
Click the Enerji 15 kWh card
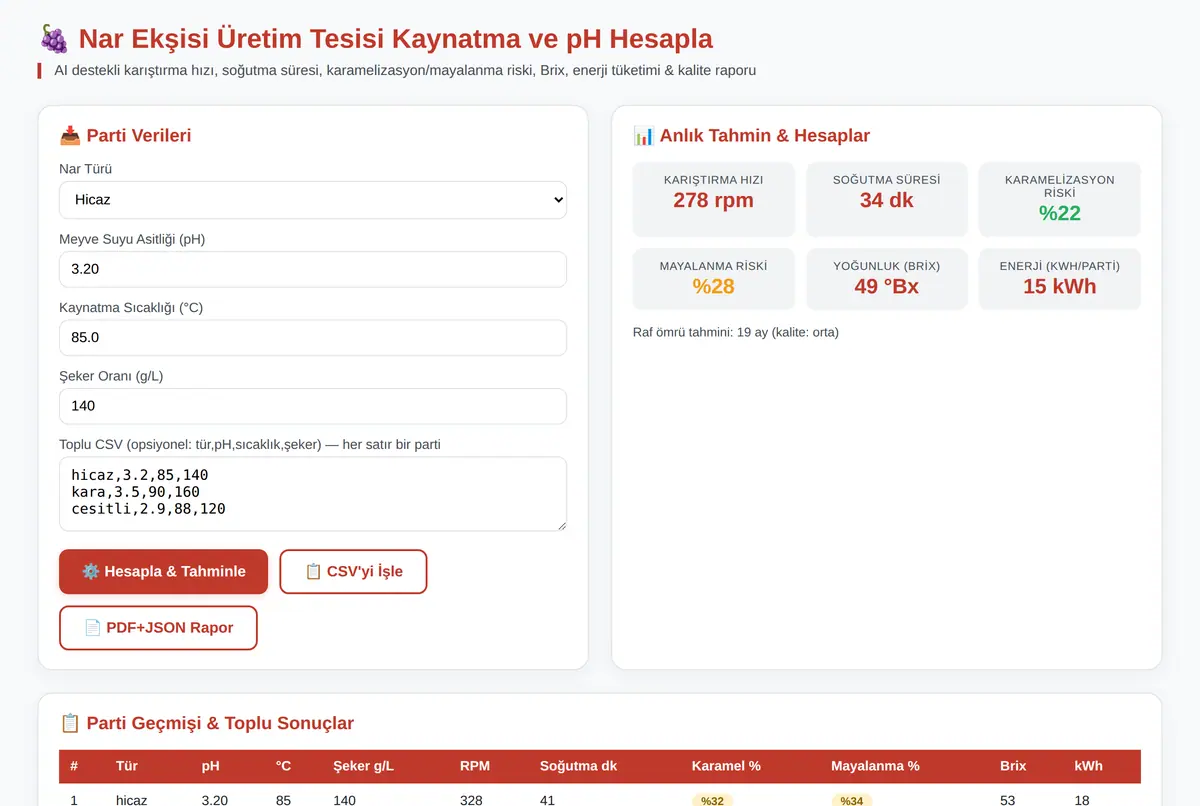[1059, 279]
